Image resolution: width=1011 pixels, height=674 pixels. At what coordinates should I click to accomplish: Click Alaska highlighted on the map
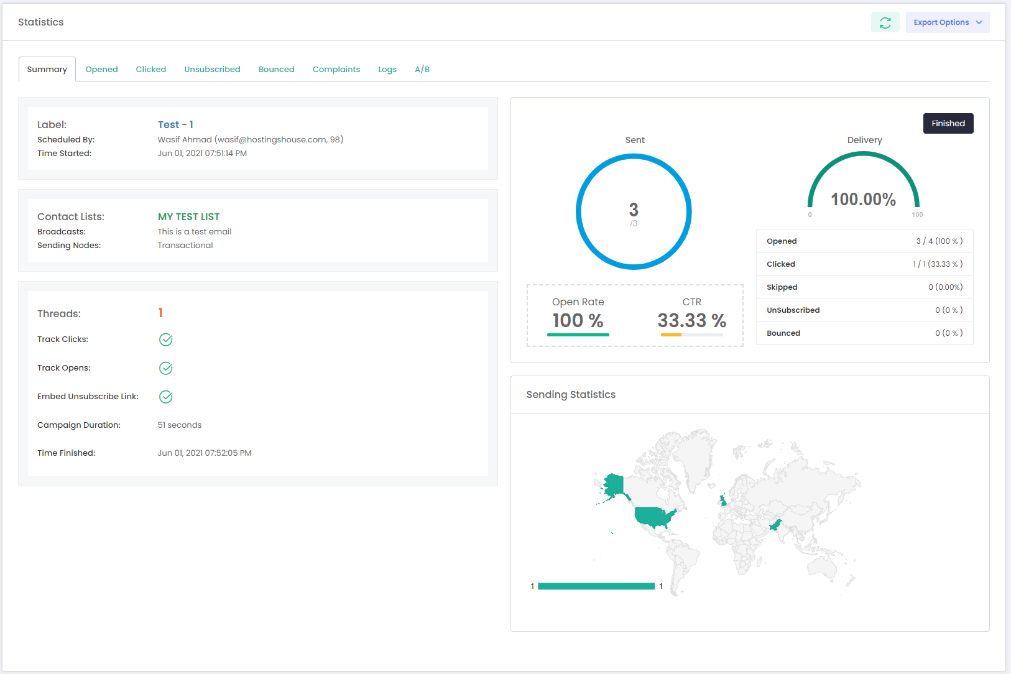[614, 486]
